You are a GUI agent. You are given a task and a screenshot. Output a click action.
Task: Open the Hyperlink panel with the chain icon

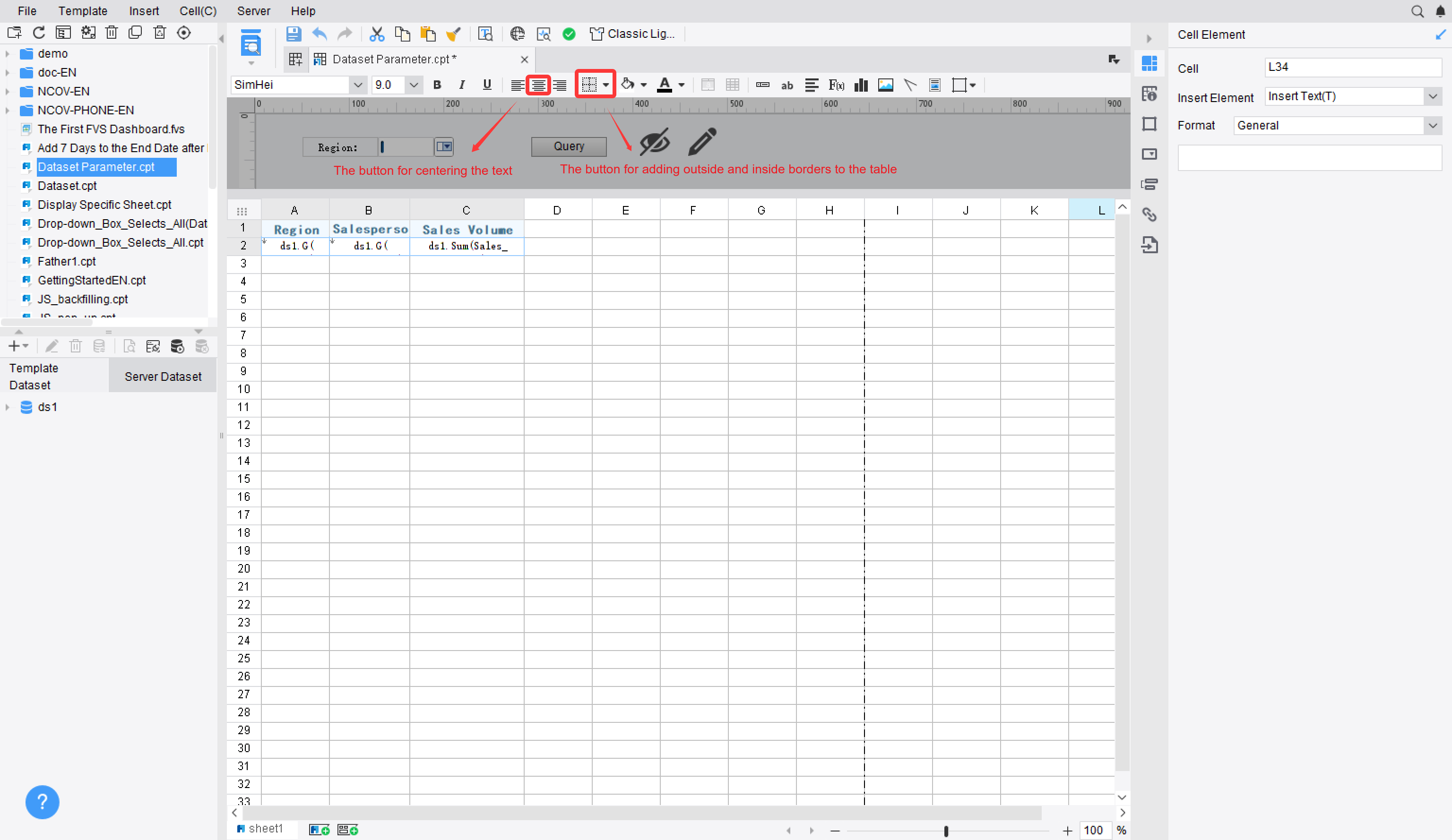(1150, 214)
